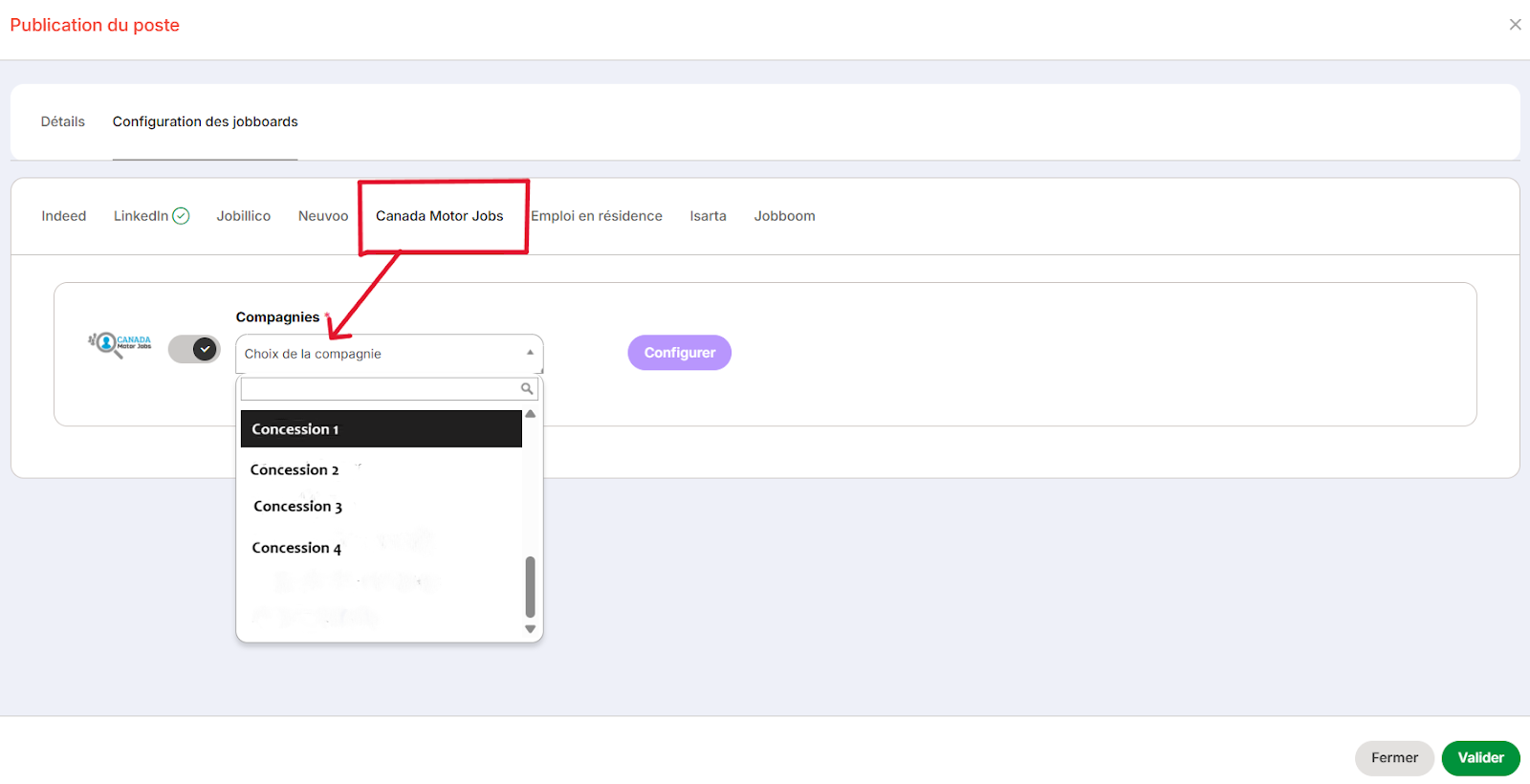Switch to the Indeed jobboard tab

pyautogui.click(x=64, y=216)
